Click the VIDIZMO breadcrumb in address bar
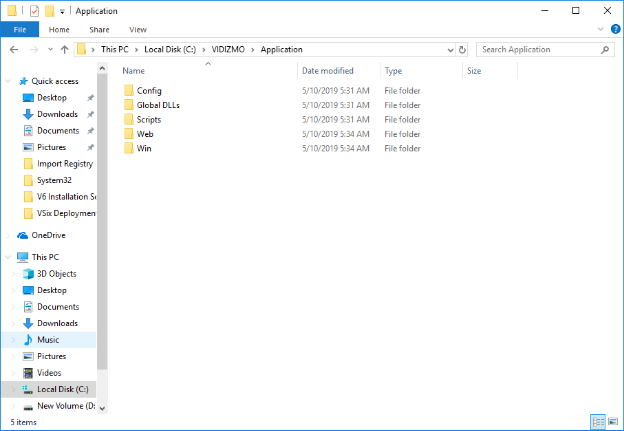The height and width of the screenshot is (431, 624). [232, 49]
